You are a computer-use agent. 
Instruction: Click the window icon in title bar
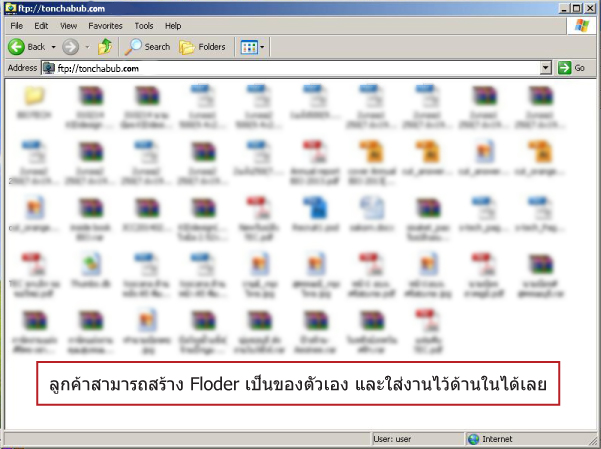(x=10, y=7)
